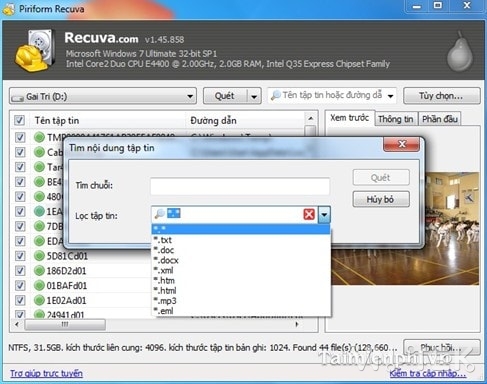
Task: Select the file row 01BAFd01
Action: coord(67,285)
